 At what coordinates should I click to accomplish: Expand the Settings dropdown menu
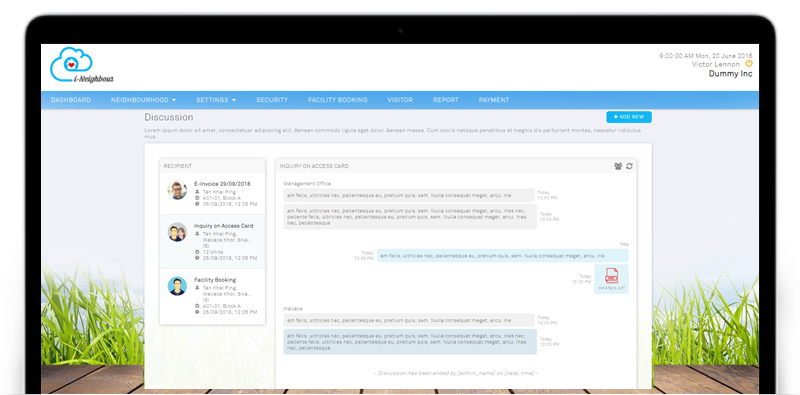(216, 100)
